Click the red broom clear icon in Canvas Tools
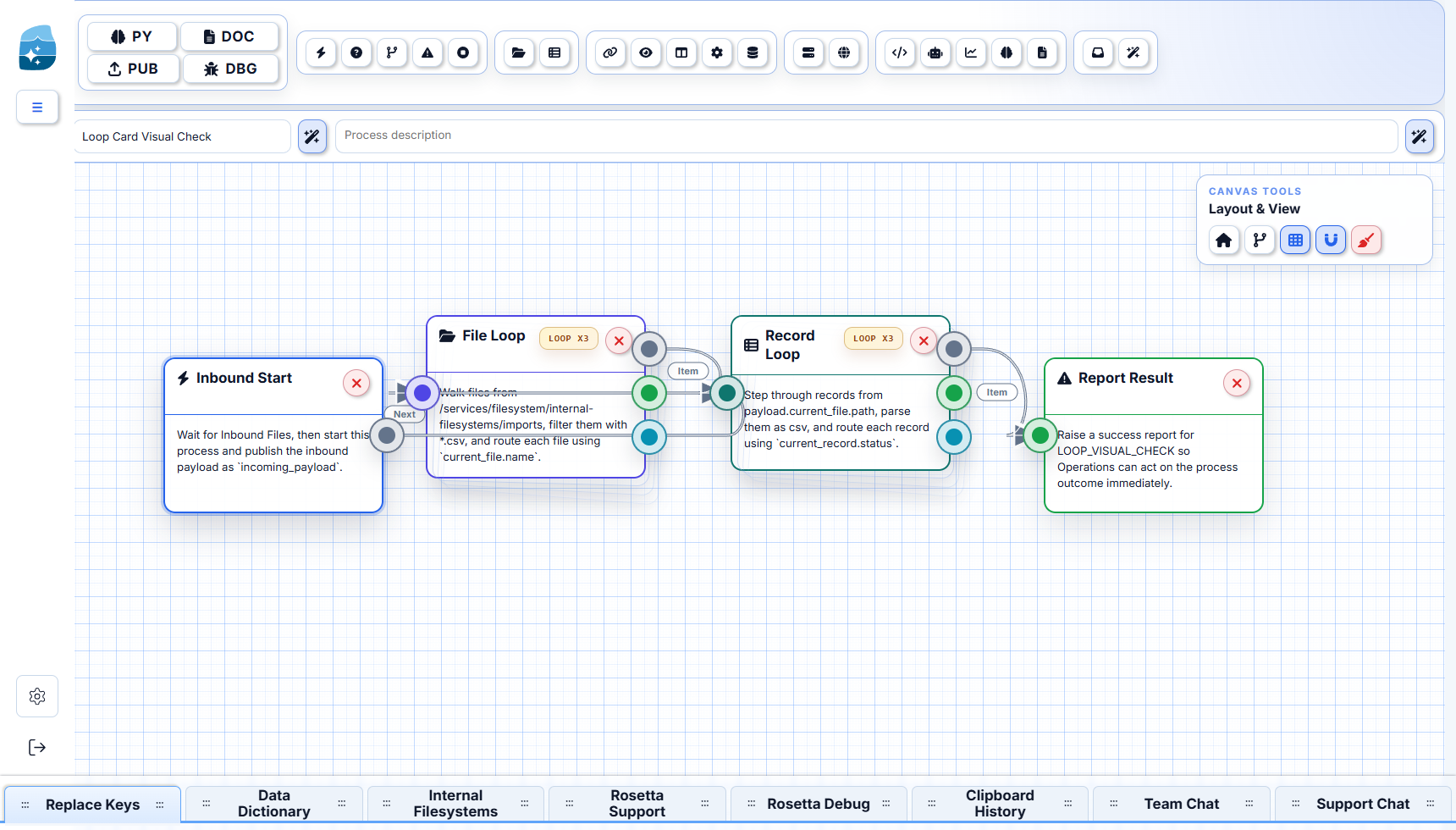 point(1366,241)
